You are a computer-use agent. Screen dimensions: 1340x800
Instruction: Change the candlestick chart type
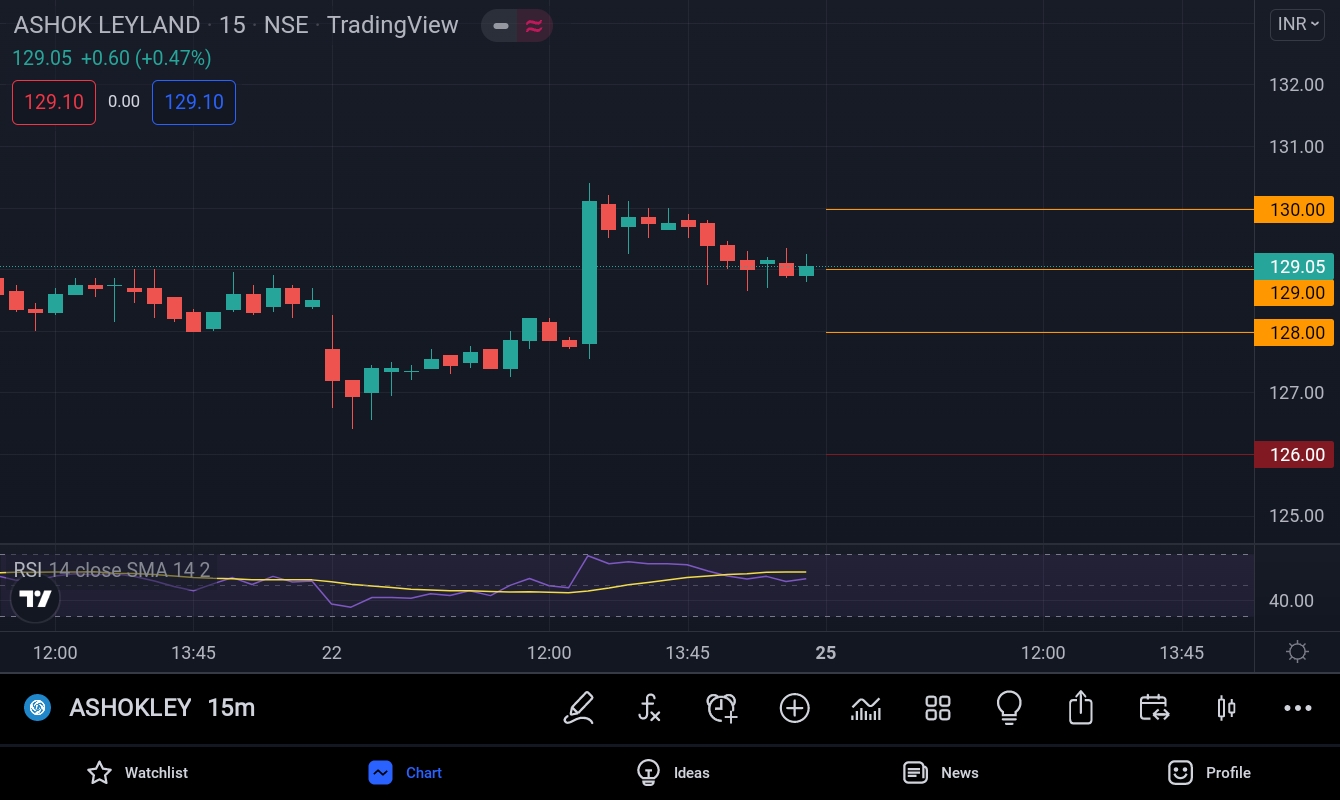[1226, 708]
